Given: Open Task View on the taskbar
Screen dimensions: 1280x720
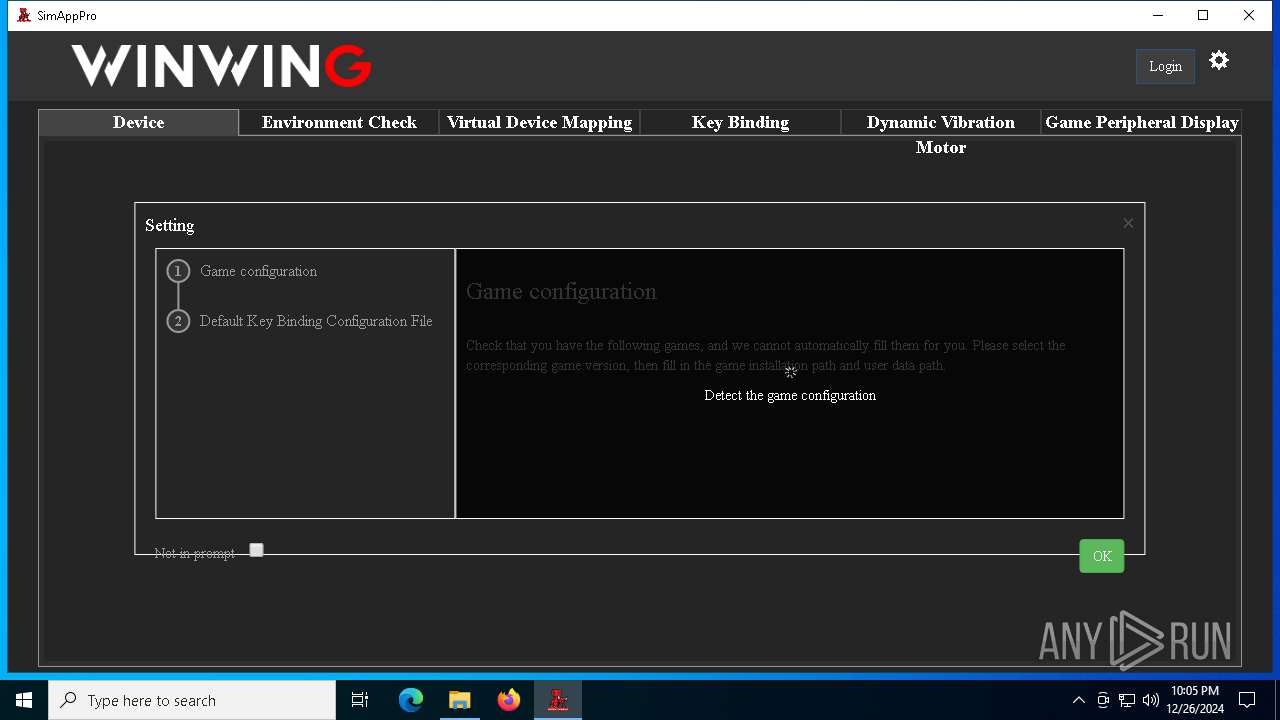Looking at the screenshot, I should tap(360, 700).
